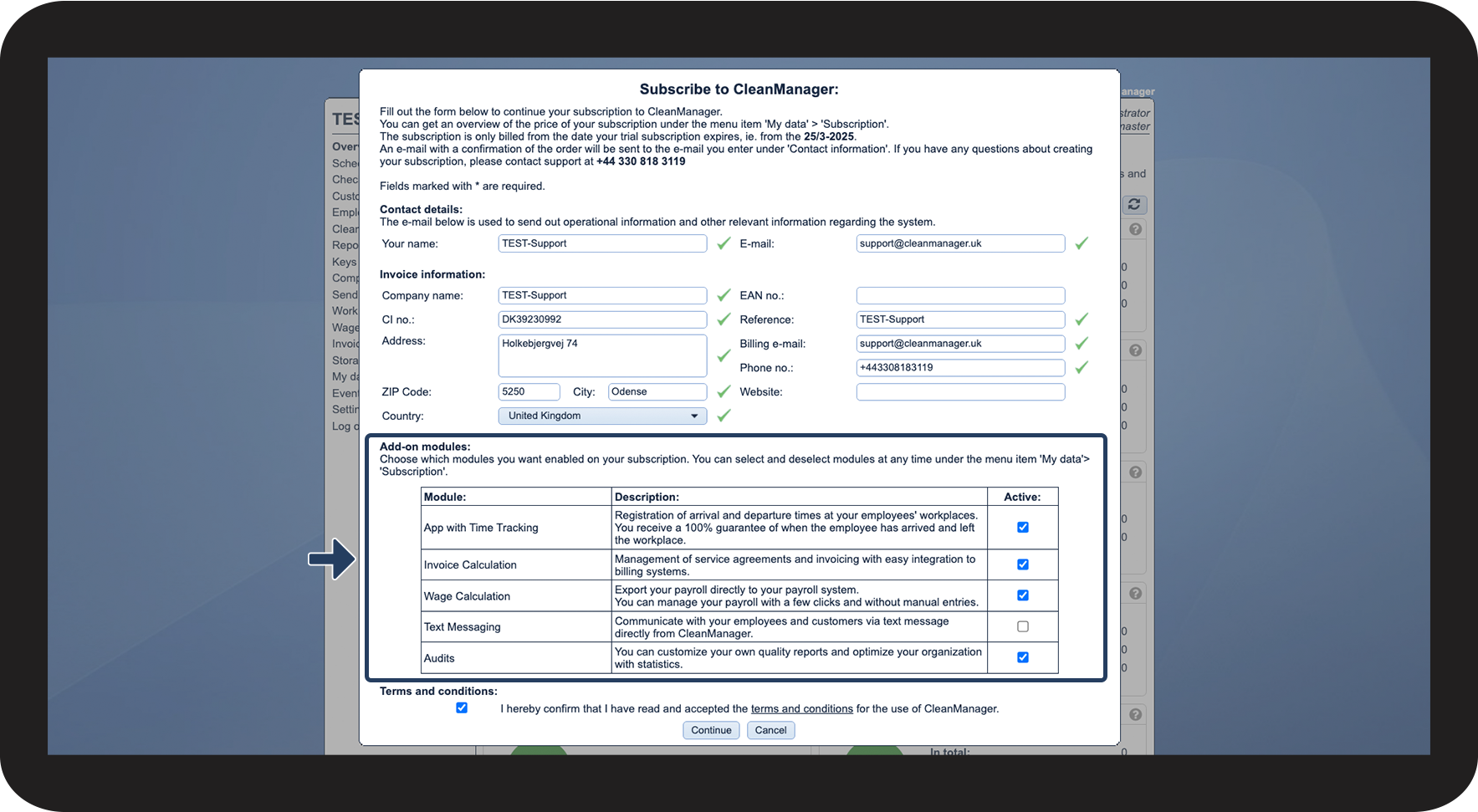Click the empty EAN no. field
The height and width of the screenshot is (812, 1478).
(x=960, y=295)
